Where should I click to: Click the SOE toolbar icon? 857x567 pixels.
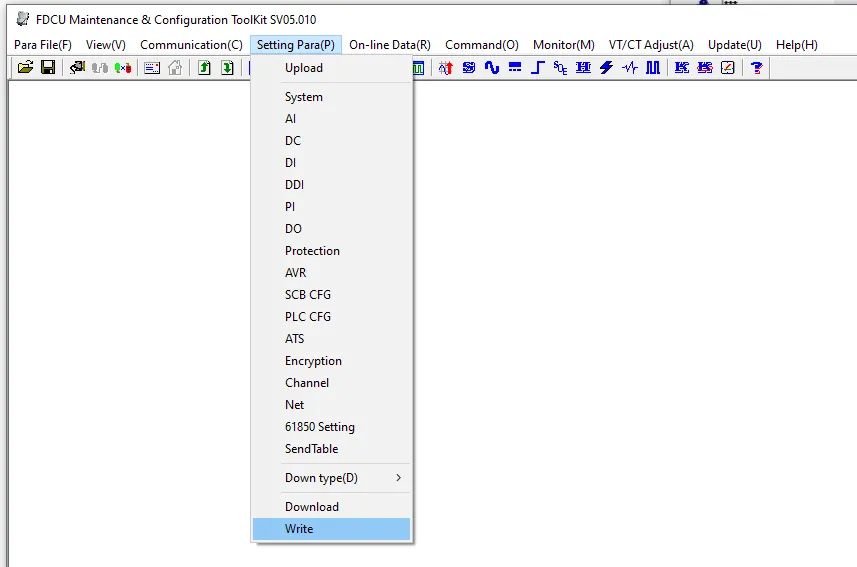560,68
